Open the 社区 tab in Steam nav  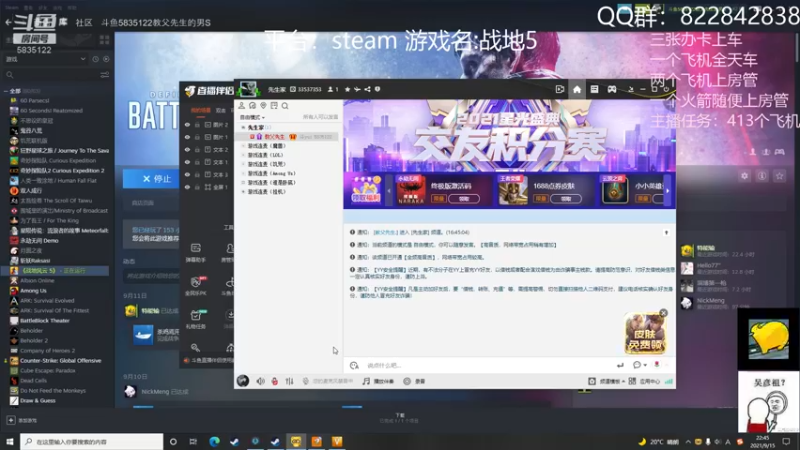pyautogui.click(x=84, y=22)
